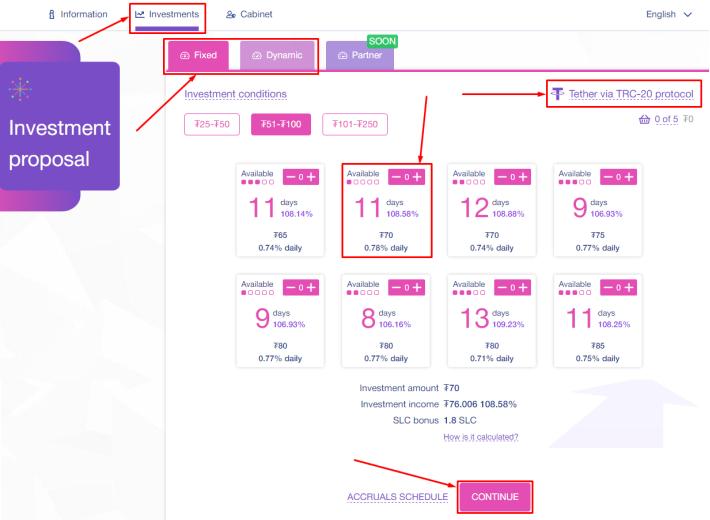Screen dimensions: 710x520
Task: Select the ₮25-₮50 amount range
Action: [x=212, y=124]
